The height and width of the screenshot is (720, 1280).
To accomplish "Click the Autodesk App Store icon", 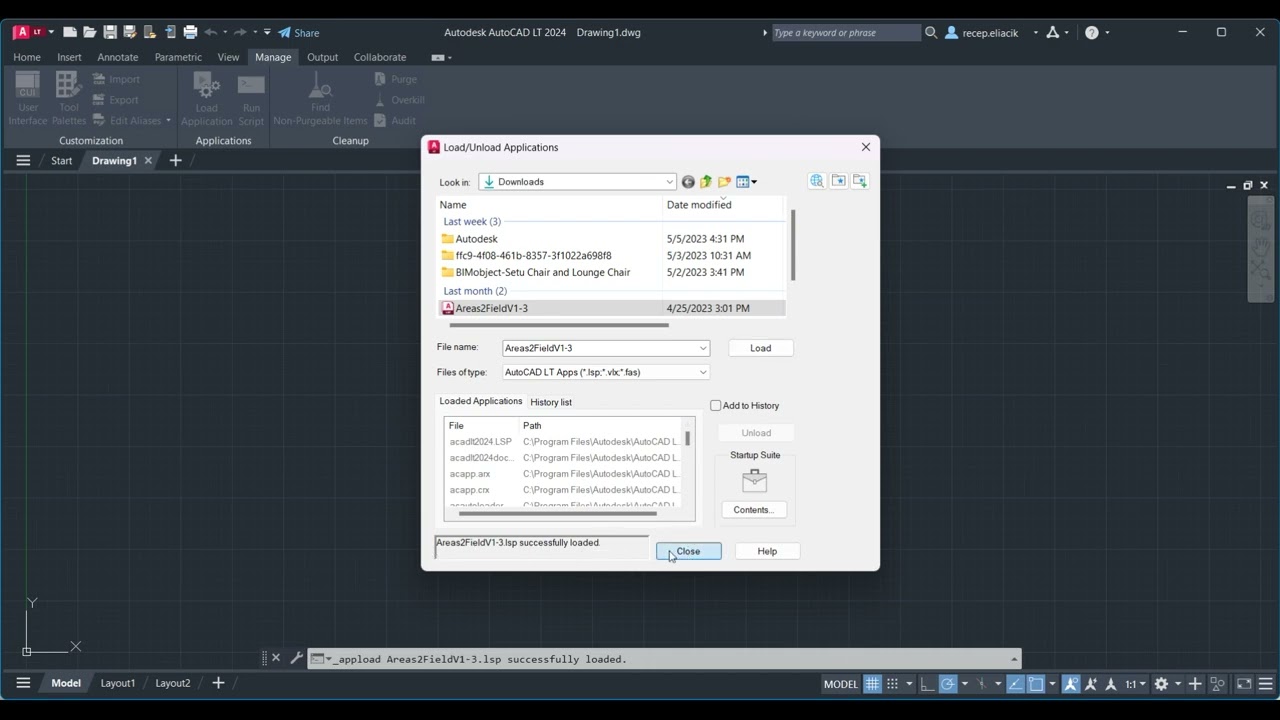I will tap(1052, 32).
